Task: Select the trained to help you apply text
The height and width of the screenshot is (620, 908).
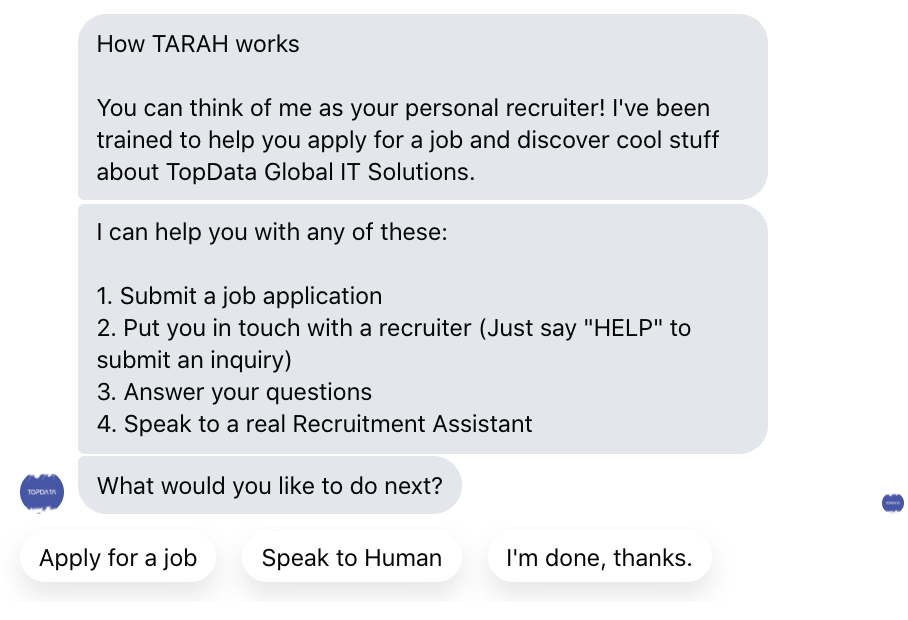Action: click(x=229, y=140)
